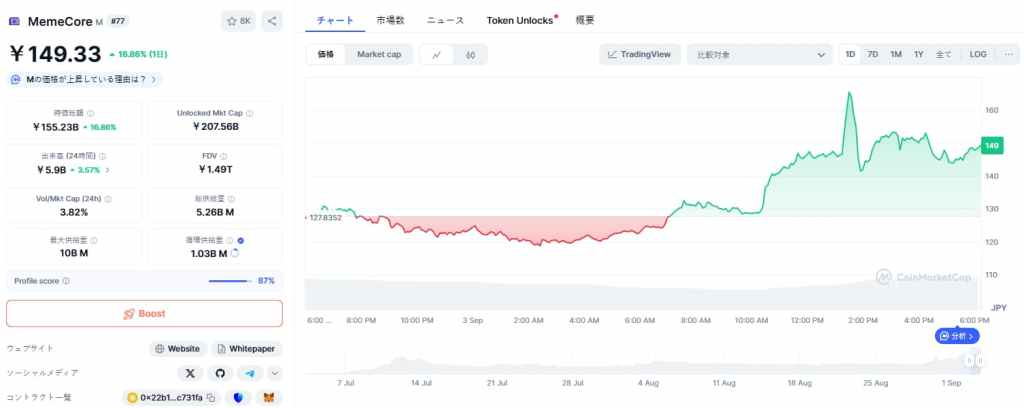
Task: Click the 127.8352 baseline price label
Action: click(323, 217)
